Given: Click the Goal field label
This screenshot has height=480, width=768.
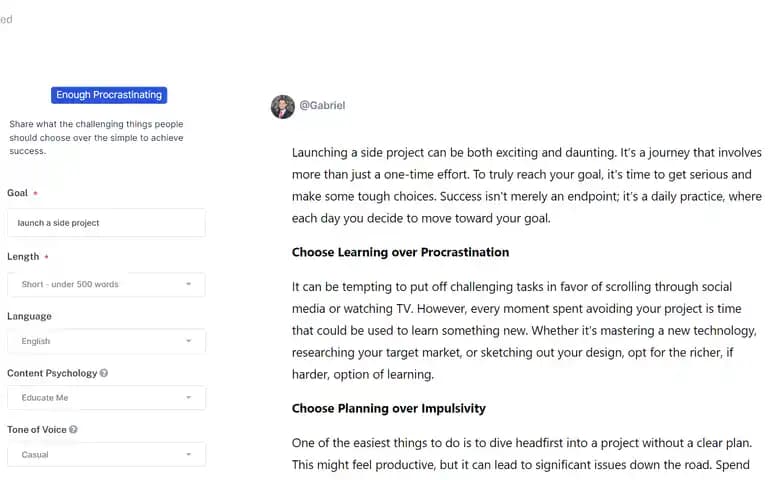Looking at the screenshot, I should (18, 193).
